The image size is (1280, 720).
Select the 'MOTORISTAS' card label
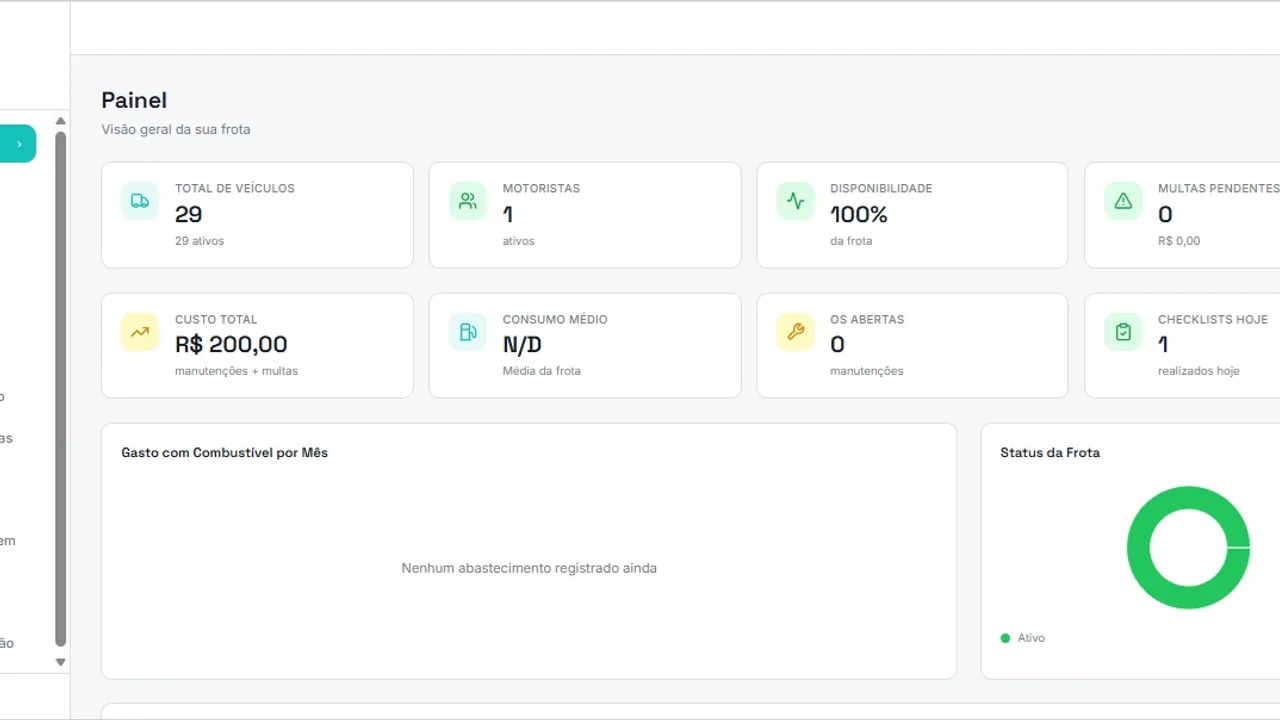541,188
